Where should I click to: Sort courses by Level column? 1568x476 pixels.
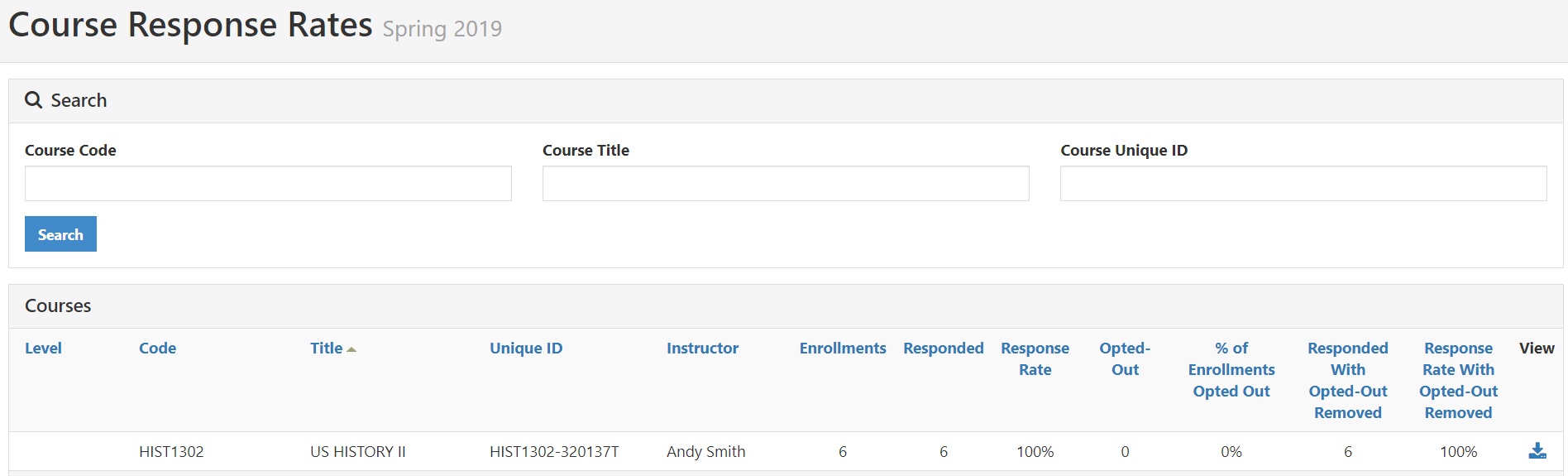click(x=43, y=349)
